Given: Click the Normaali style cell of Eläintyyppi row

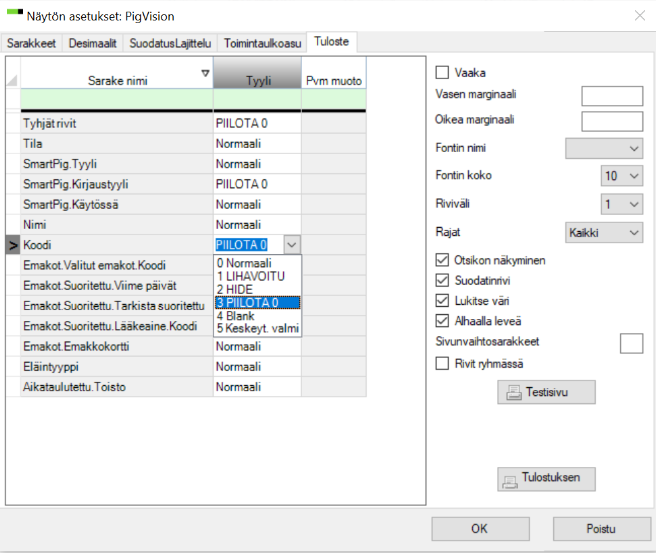Looking at the screenshot, I should coord(257,367).
